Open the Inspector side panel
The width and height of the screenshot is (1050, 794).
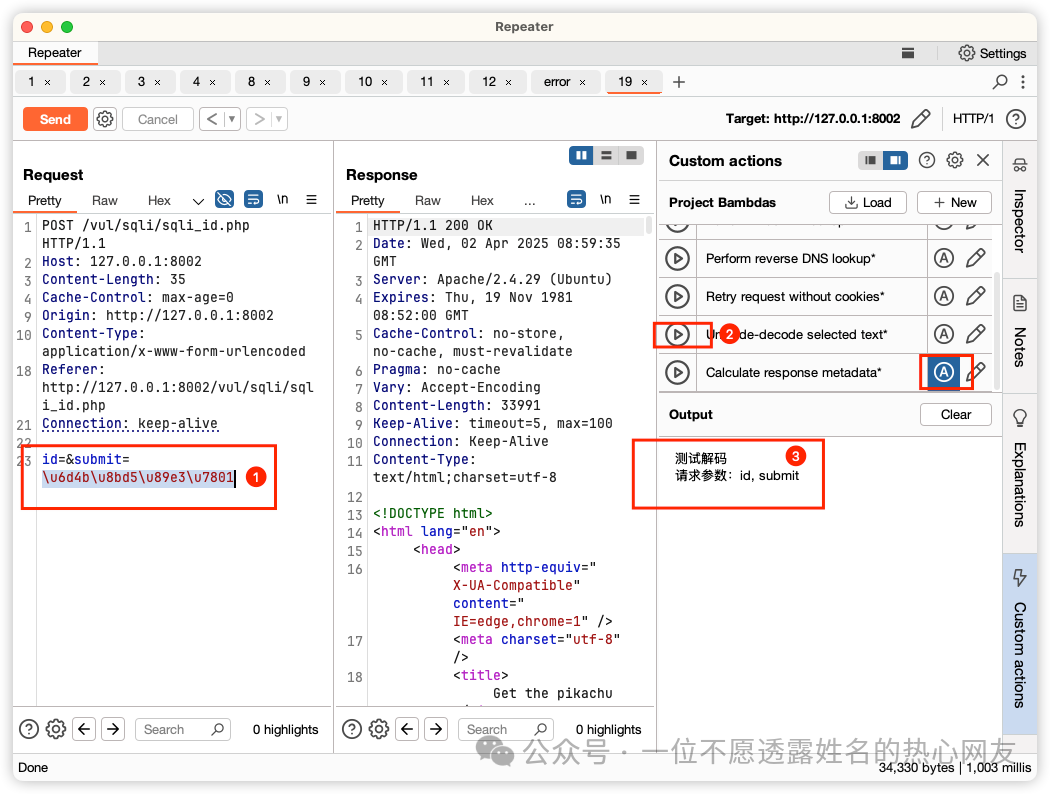point(1020,205)
